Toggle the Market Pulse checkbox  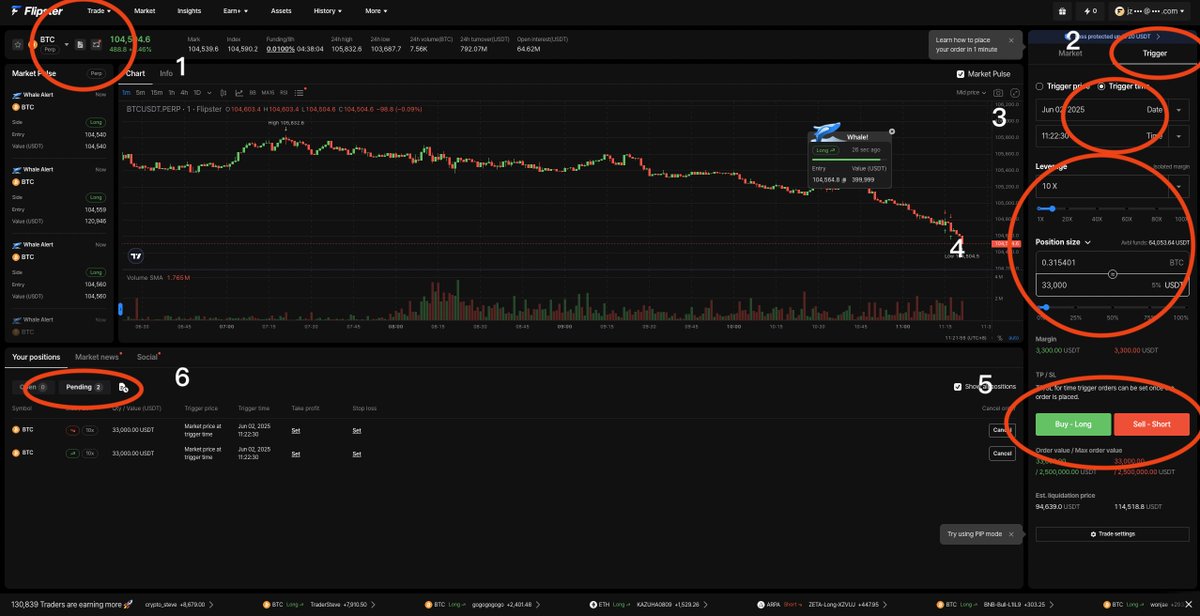961,74
